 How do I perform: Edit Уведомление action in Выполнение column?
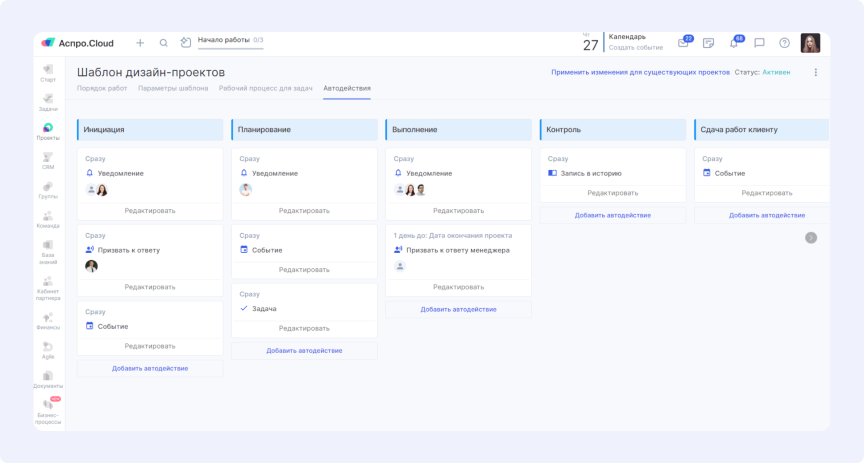click(x=458, y=211)
